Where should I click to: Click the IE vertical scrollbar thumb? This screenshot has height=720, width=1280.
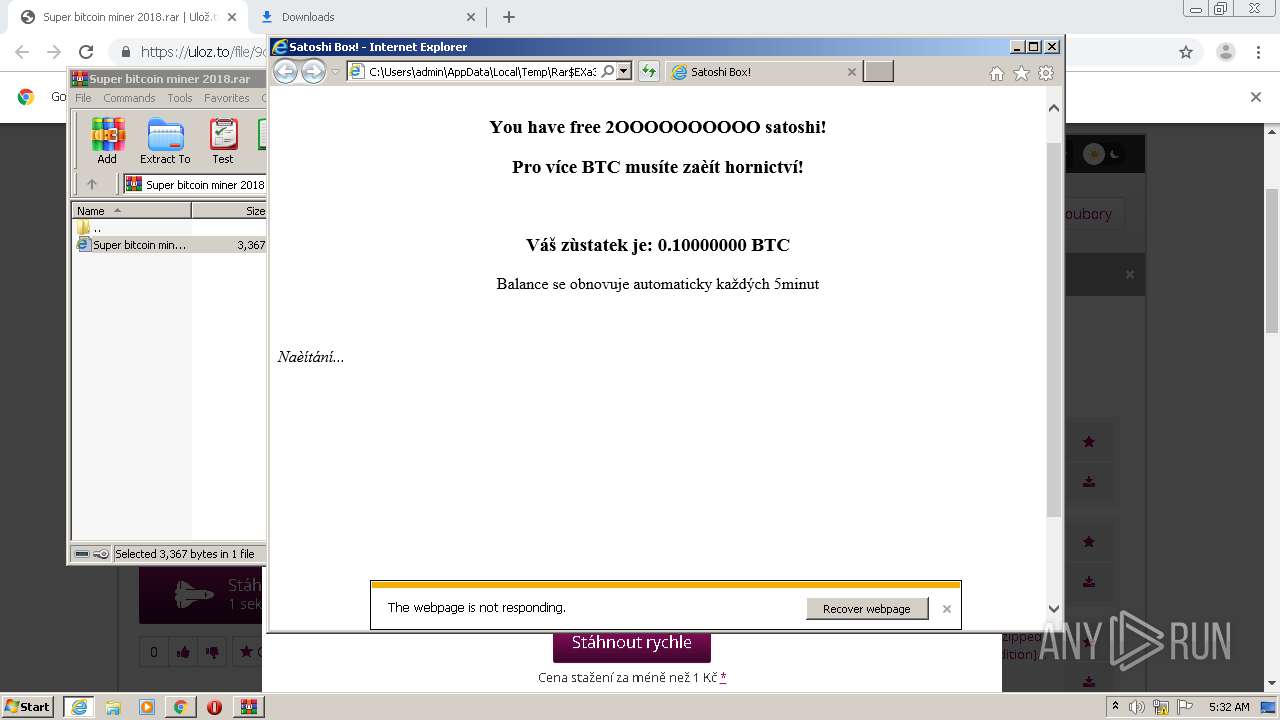point(1054,330)
